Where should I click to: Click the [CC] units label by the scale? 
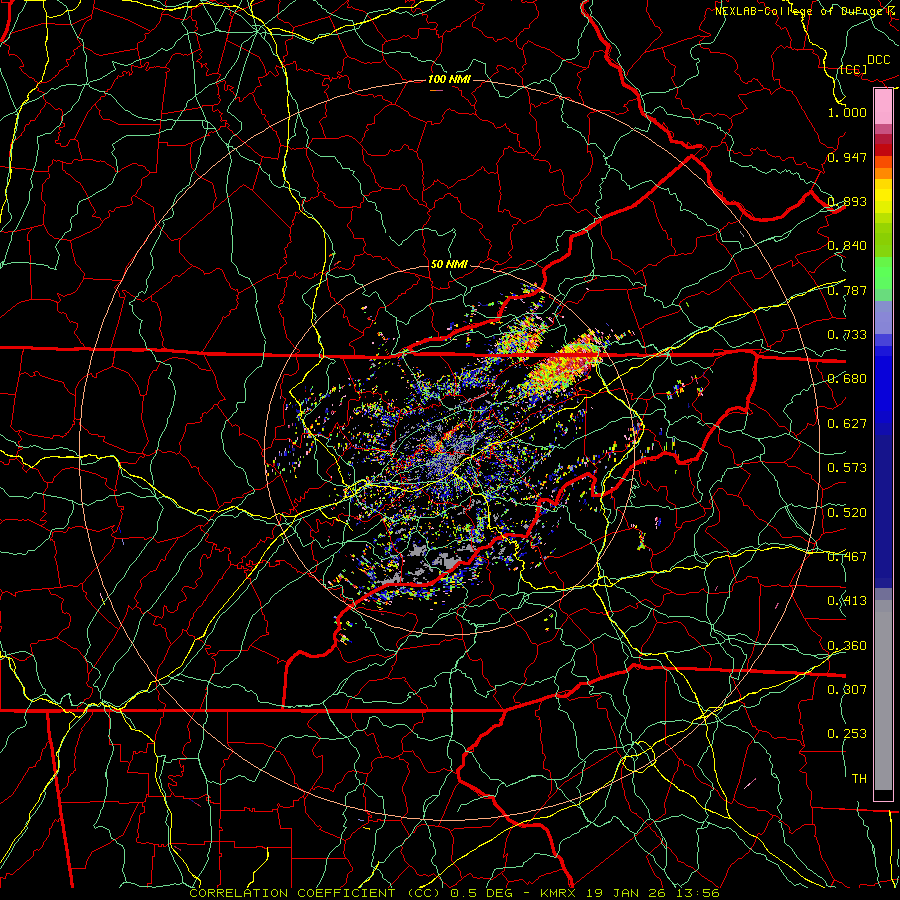pos(853,69)
